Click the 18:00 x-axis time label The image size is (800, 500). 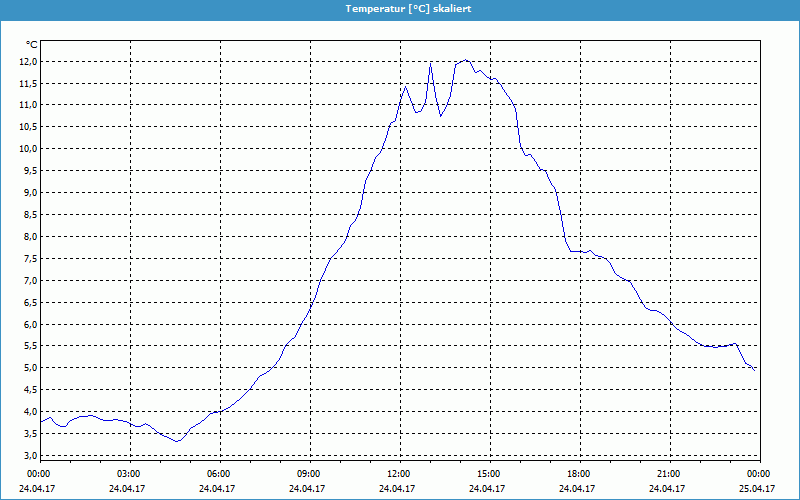pos(578,474)
